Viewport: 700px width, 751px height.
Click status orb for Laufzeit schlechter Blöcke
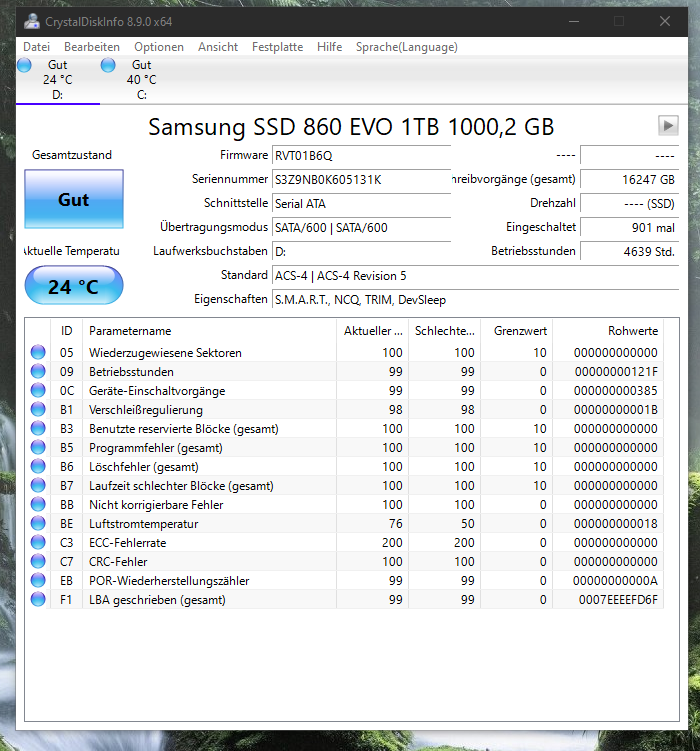(38, 485)
